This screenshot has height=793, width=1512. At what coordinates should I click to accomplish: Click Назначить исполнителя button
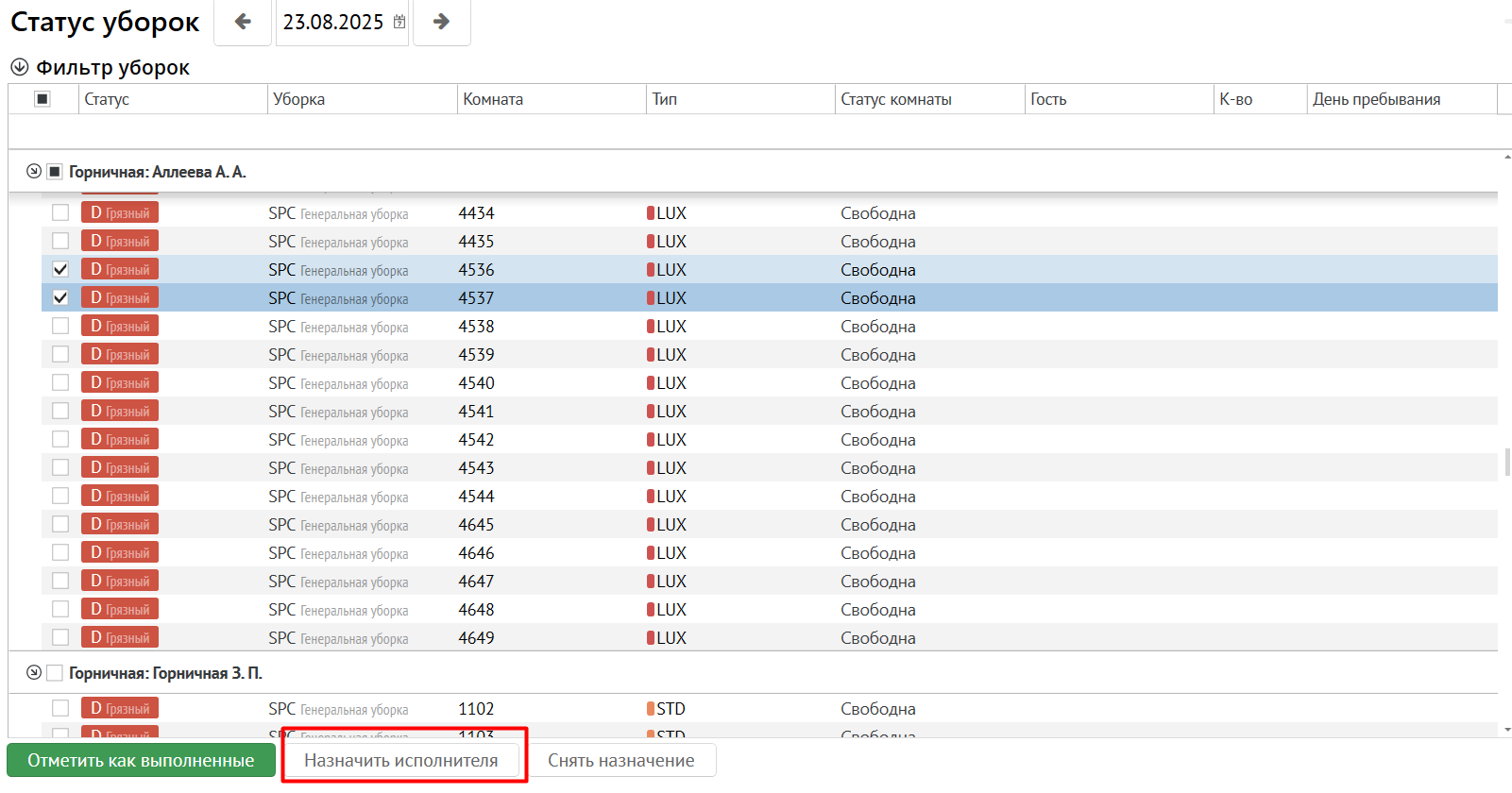pos(401,761)
